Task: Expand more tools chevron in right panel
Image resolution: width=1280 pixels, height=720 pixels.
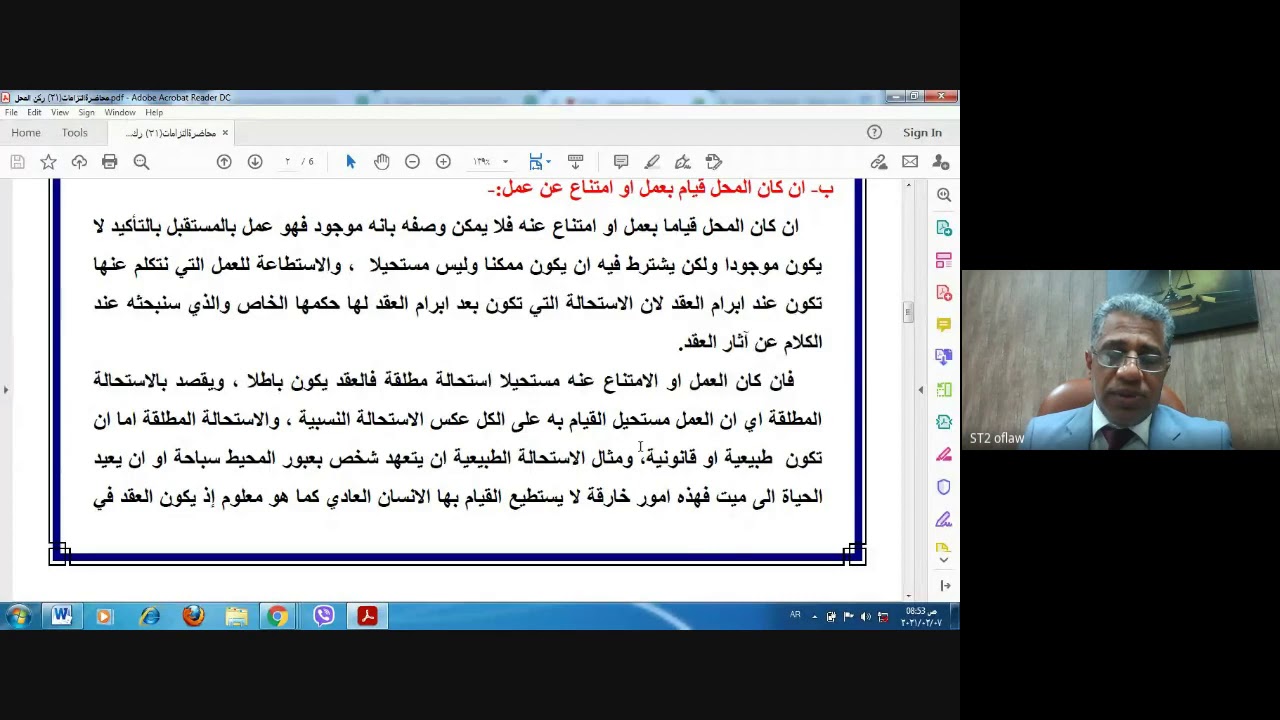Action: 944,560
